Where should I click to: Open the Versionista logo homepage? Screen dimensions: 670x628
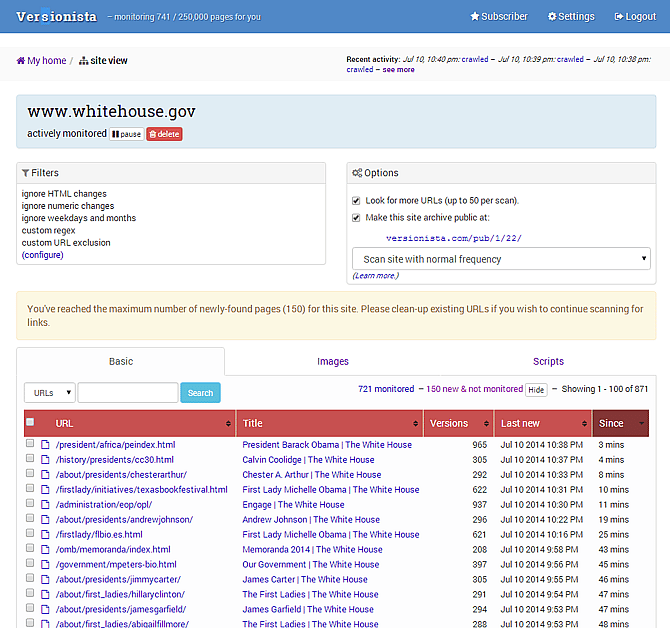(56, 17)
